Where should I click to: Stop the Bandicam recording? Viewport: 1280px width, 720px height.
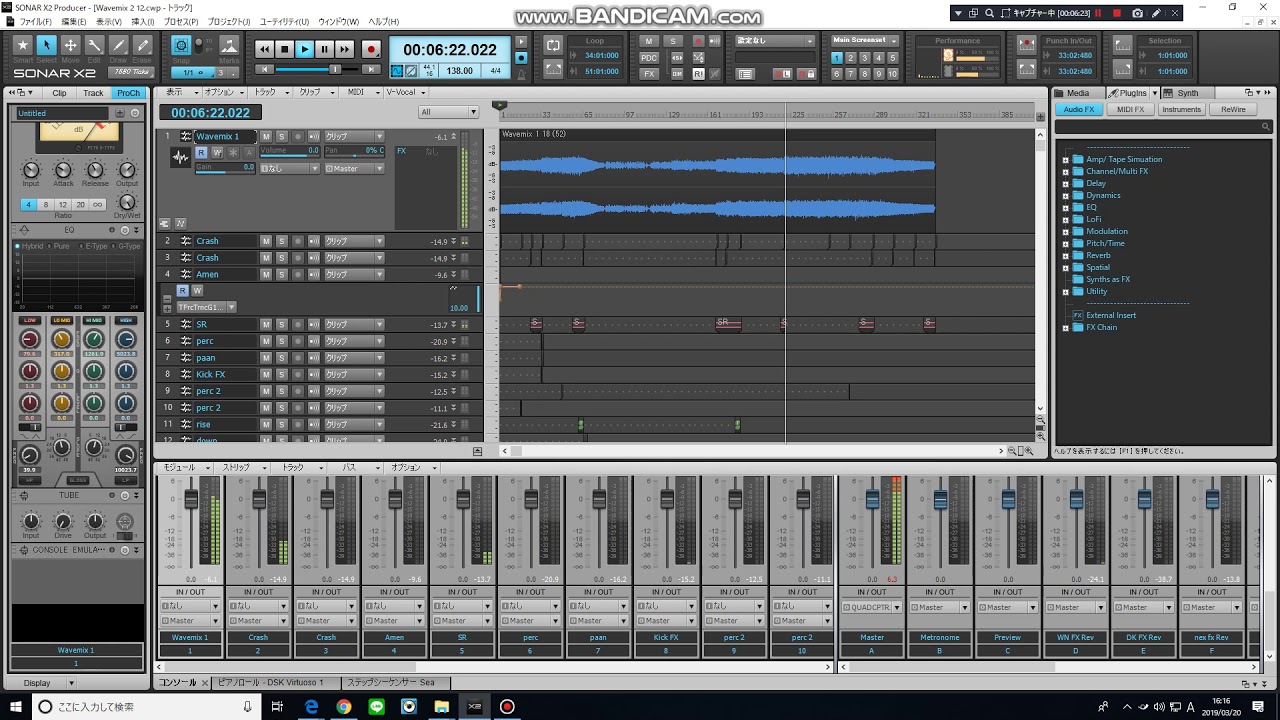[x=1118, y=13]
